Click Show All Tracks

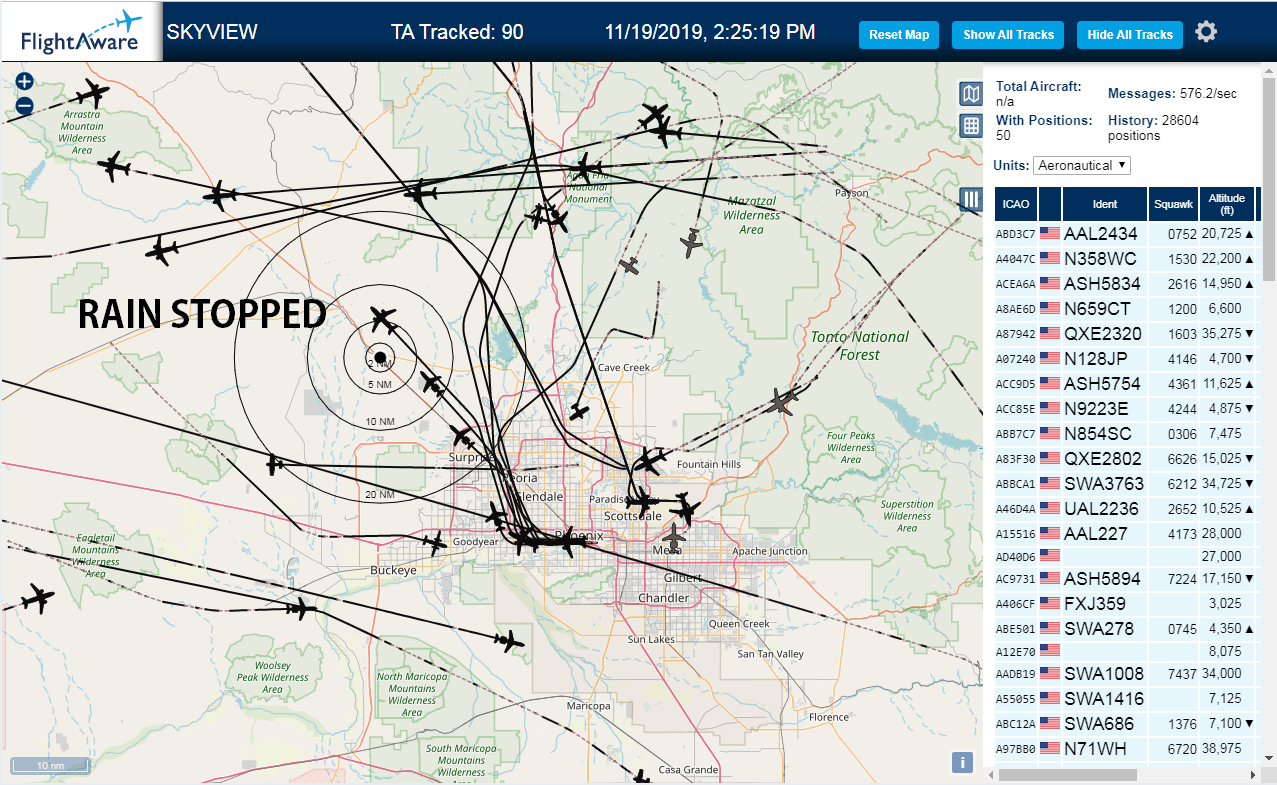pos(1008,34)
